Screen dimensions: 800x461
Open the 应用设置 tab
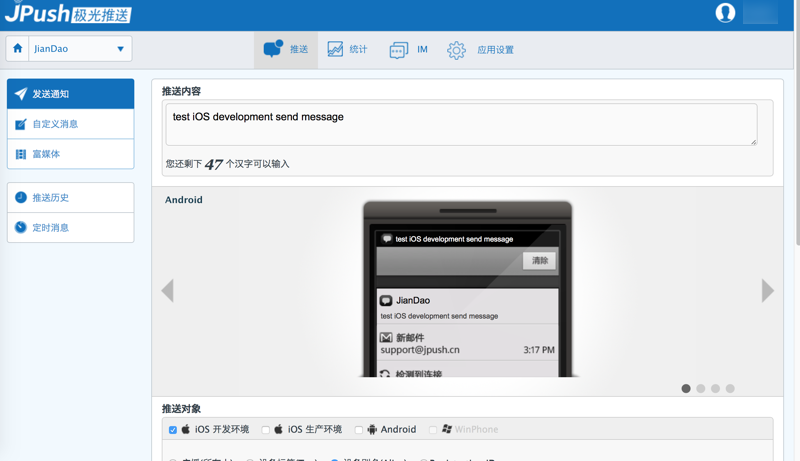[480, 49]
